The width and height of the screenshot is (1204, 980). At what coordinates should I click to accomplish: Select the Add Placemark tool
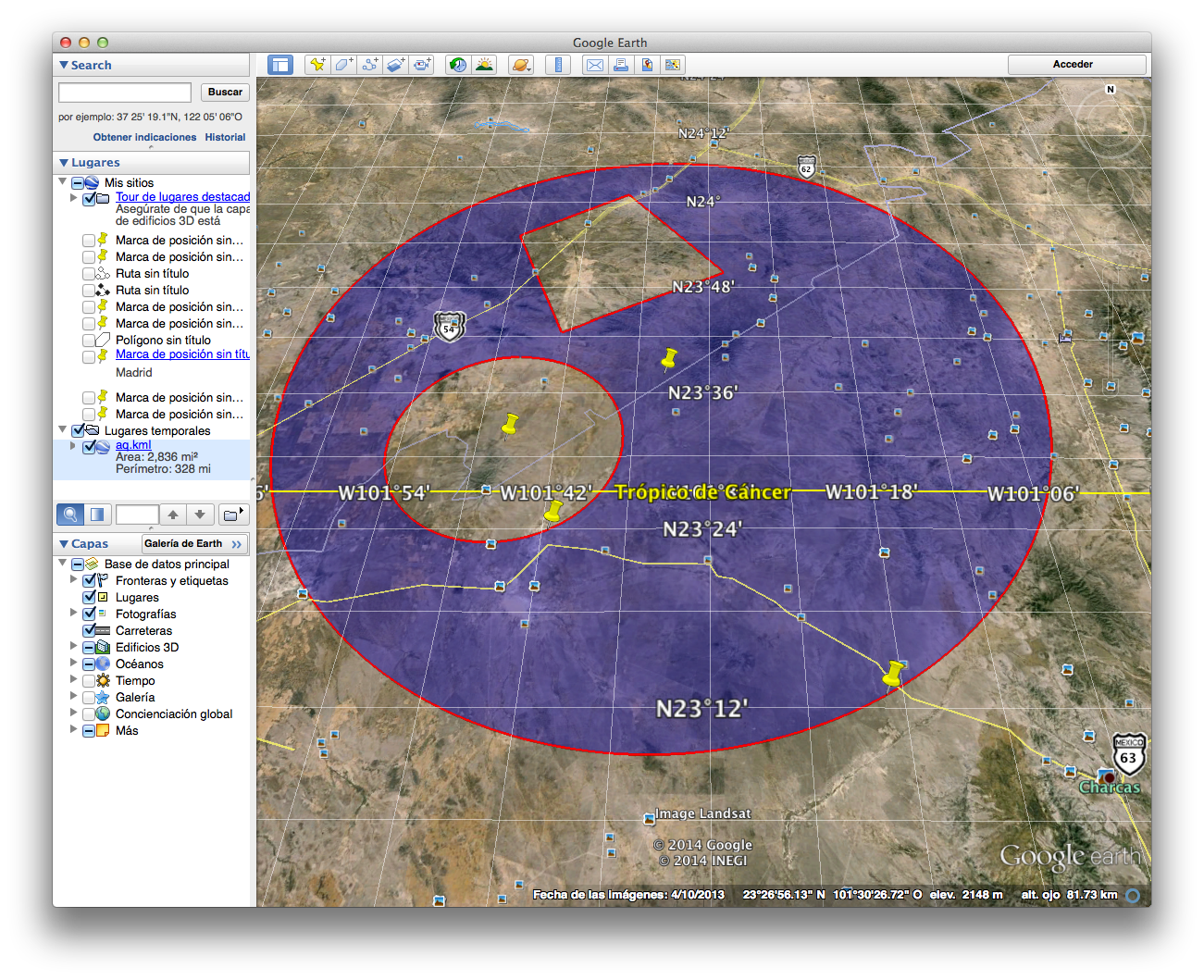317,64
